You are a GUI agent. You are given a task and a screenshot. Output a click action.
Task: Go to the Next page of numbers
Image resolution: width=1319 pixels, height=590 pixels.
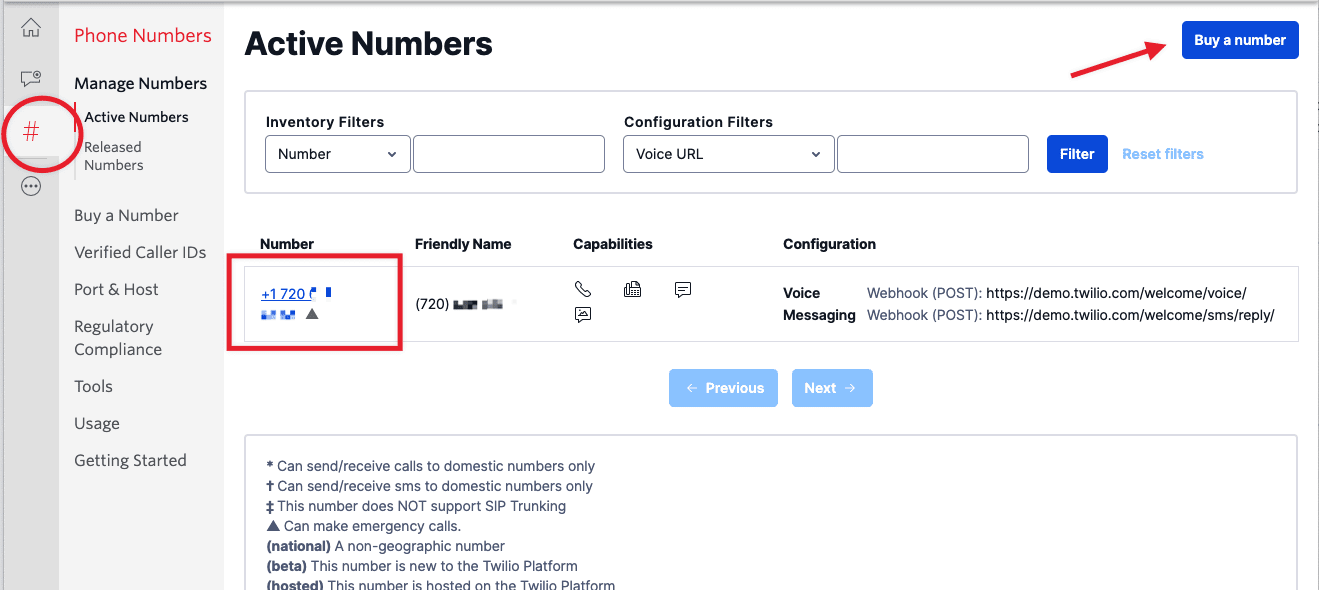click(831, 387)
